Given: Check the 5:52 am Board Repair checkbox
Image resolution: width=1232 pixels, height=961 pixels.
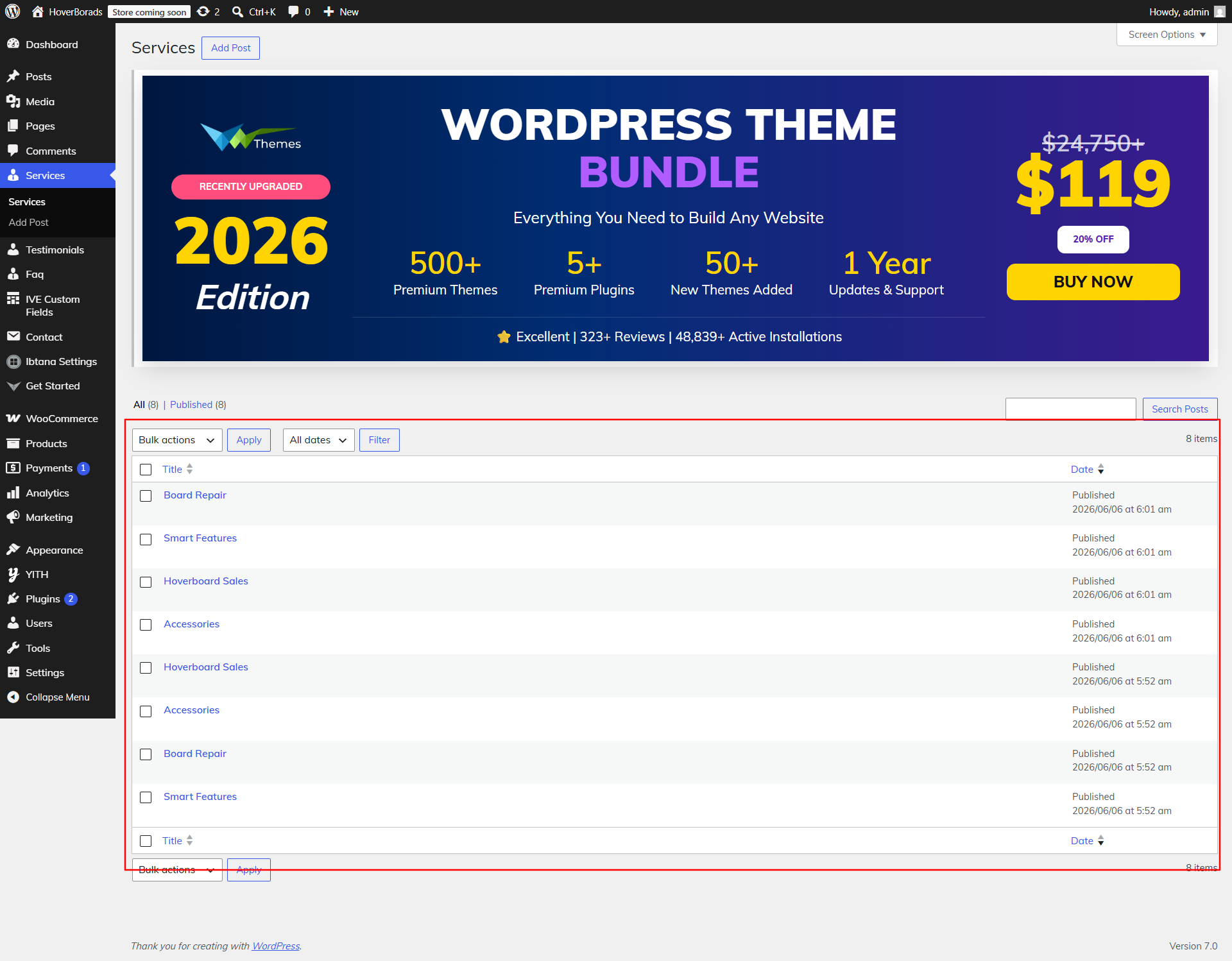Looking at the screenshot, I should point(146,754).
